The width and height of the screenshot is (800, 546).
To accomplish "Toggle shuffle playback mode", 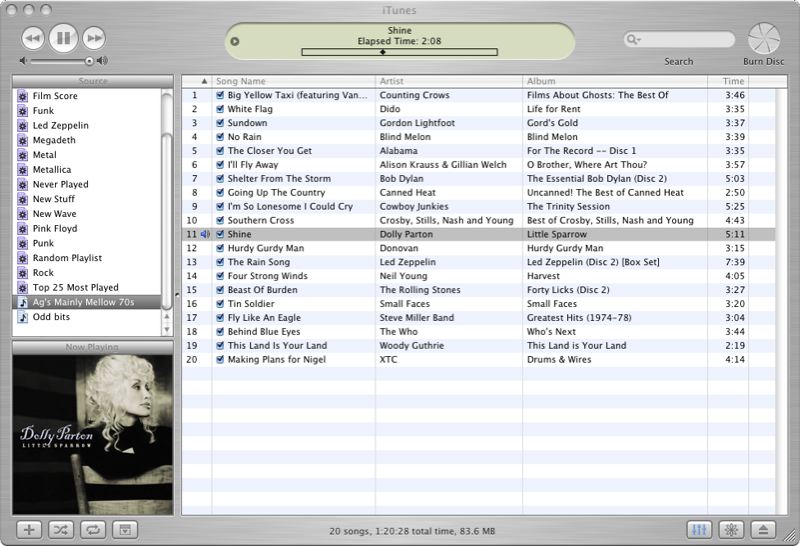I will (x=61, y=530).
